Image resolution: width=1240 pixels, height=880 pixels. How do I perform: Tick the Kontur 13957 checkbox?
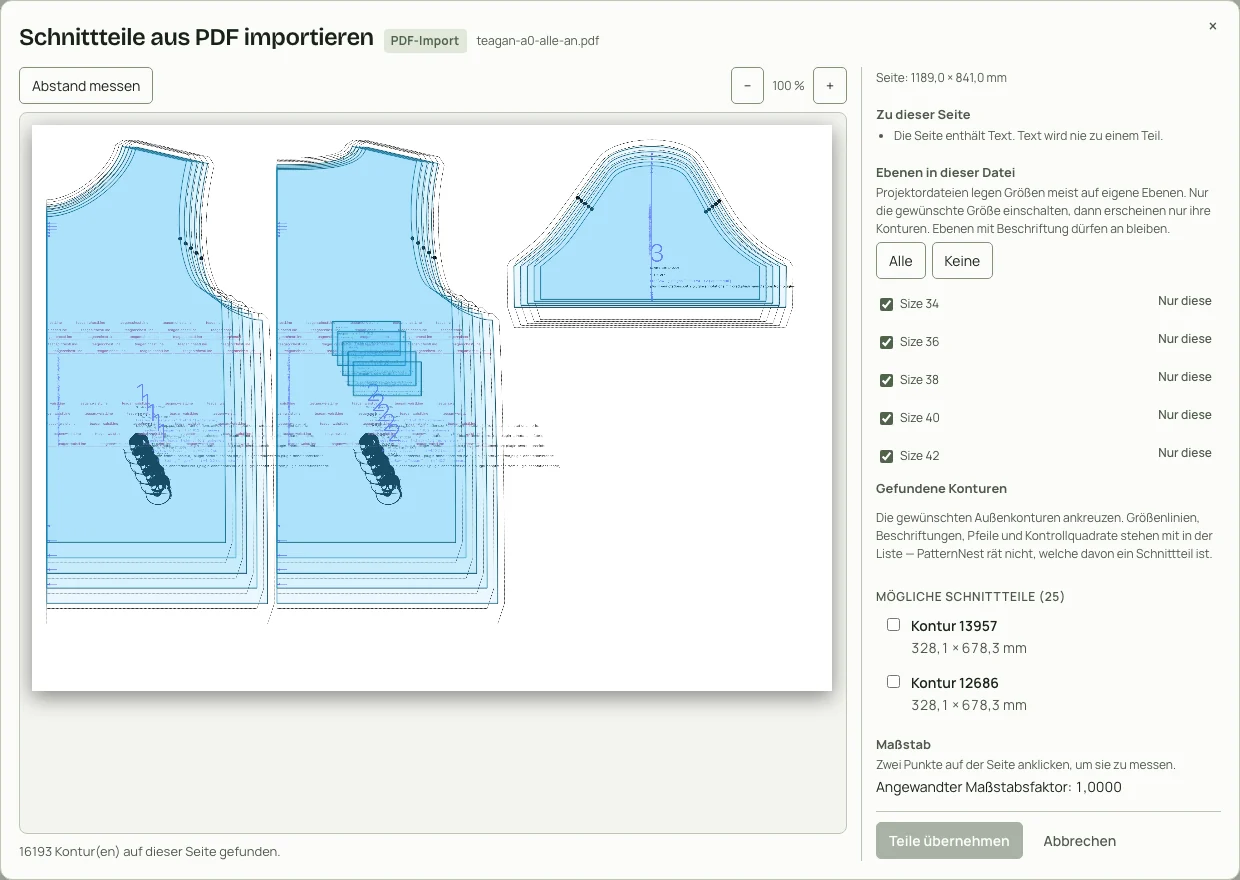(894, 625)
